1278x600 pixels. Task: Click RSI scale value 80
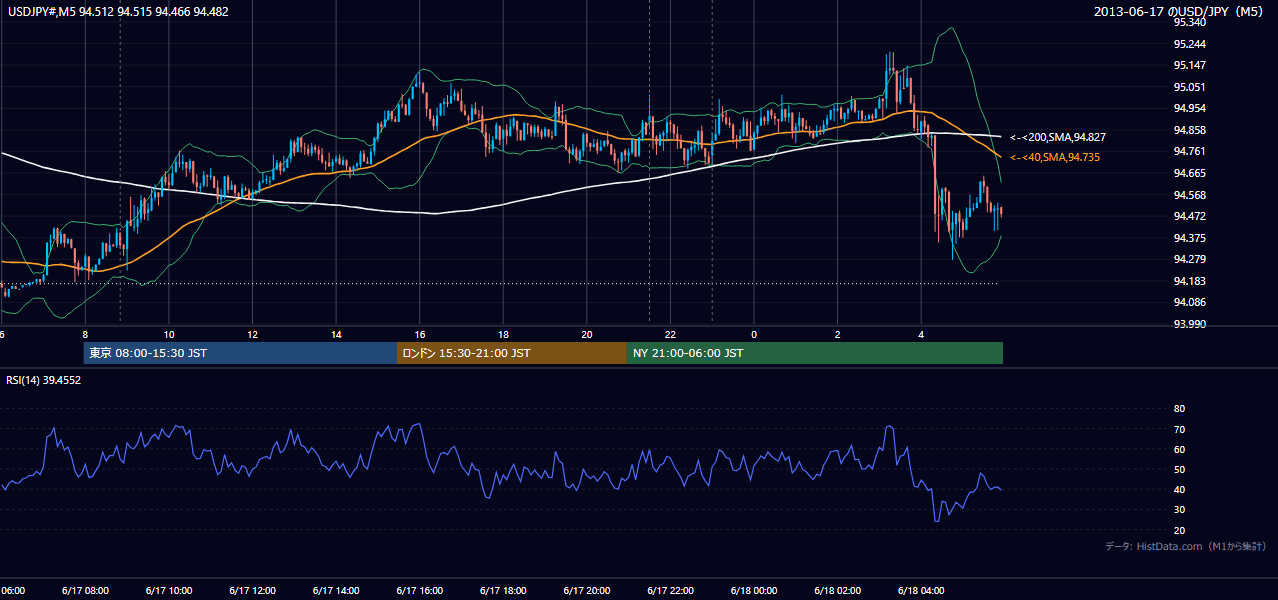(x=1179, y=409)
